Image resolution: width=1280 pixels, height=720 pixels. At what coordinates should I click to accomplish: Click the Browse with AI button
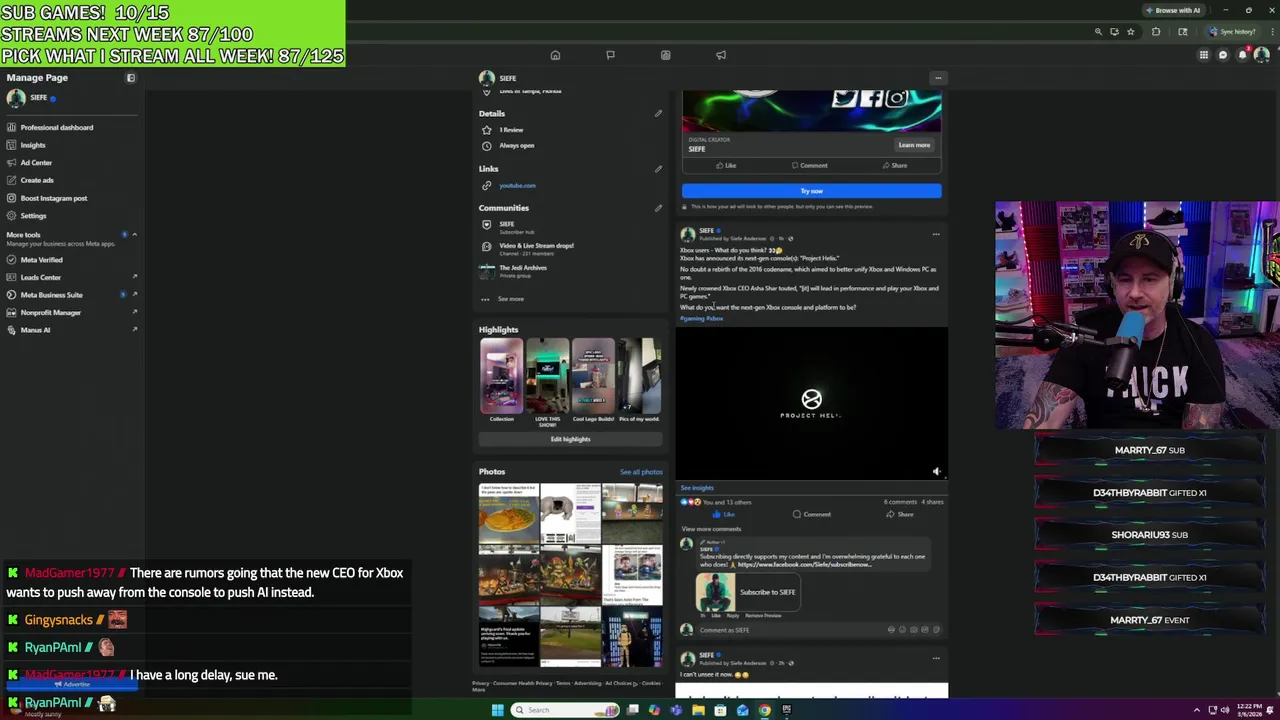click(x=1173, y=11)
